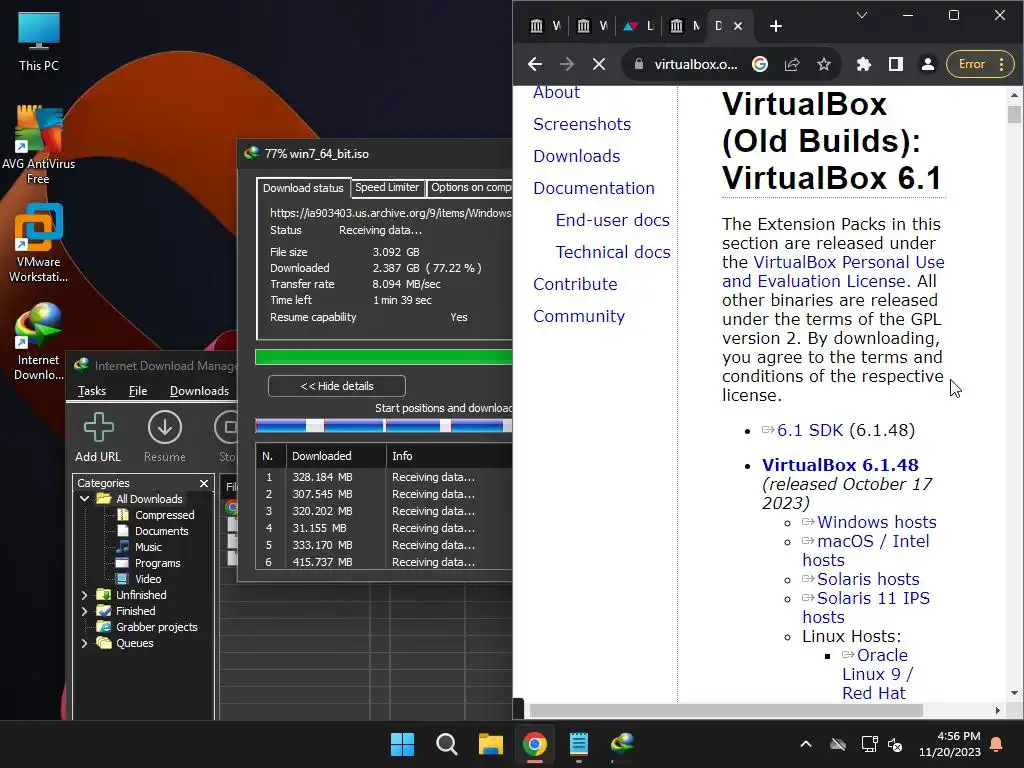Go back in the Chrome browser
Viewport: 1024px width, 768px height.
[x=535, y=64]
